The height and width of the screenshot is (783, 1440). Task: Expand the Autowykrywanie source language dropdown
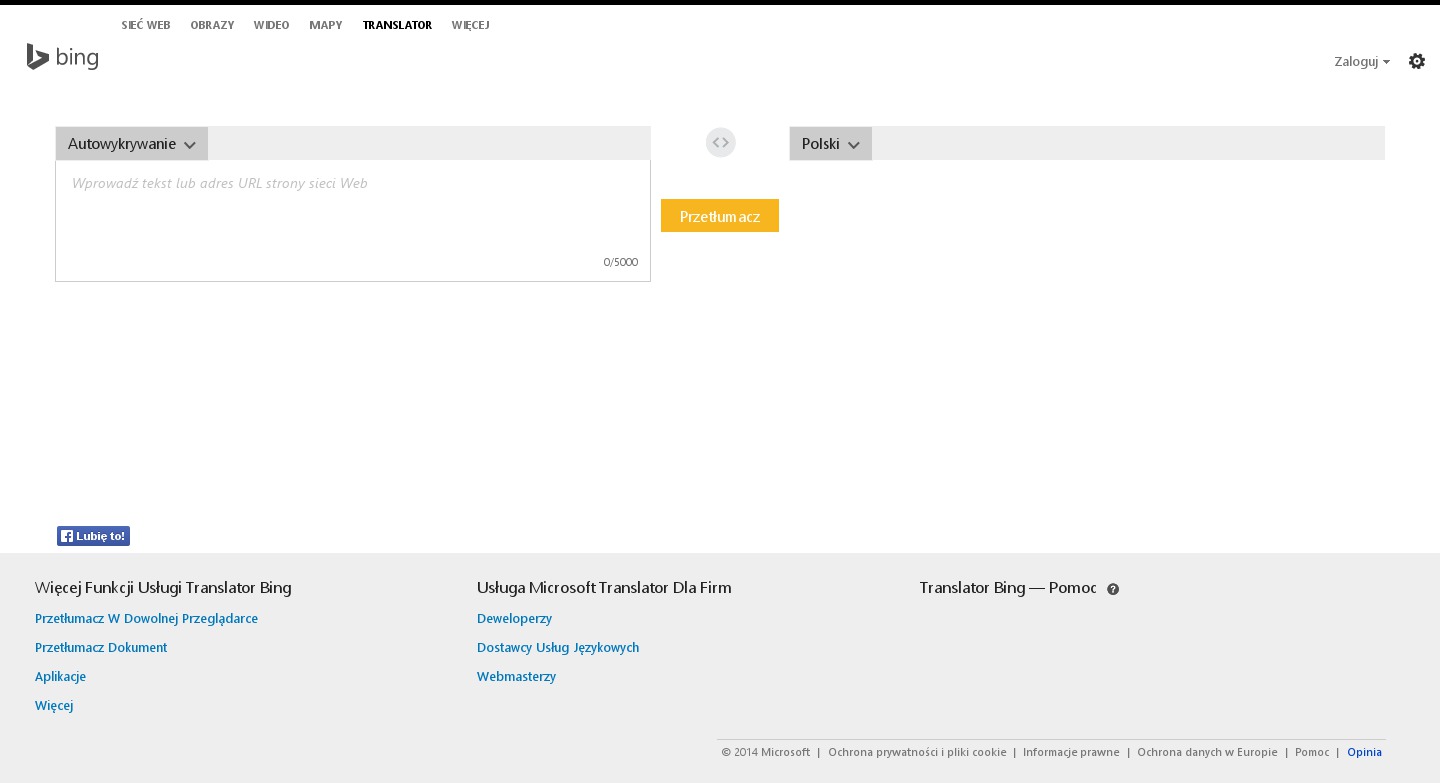click(x=131, y=144)
